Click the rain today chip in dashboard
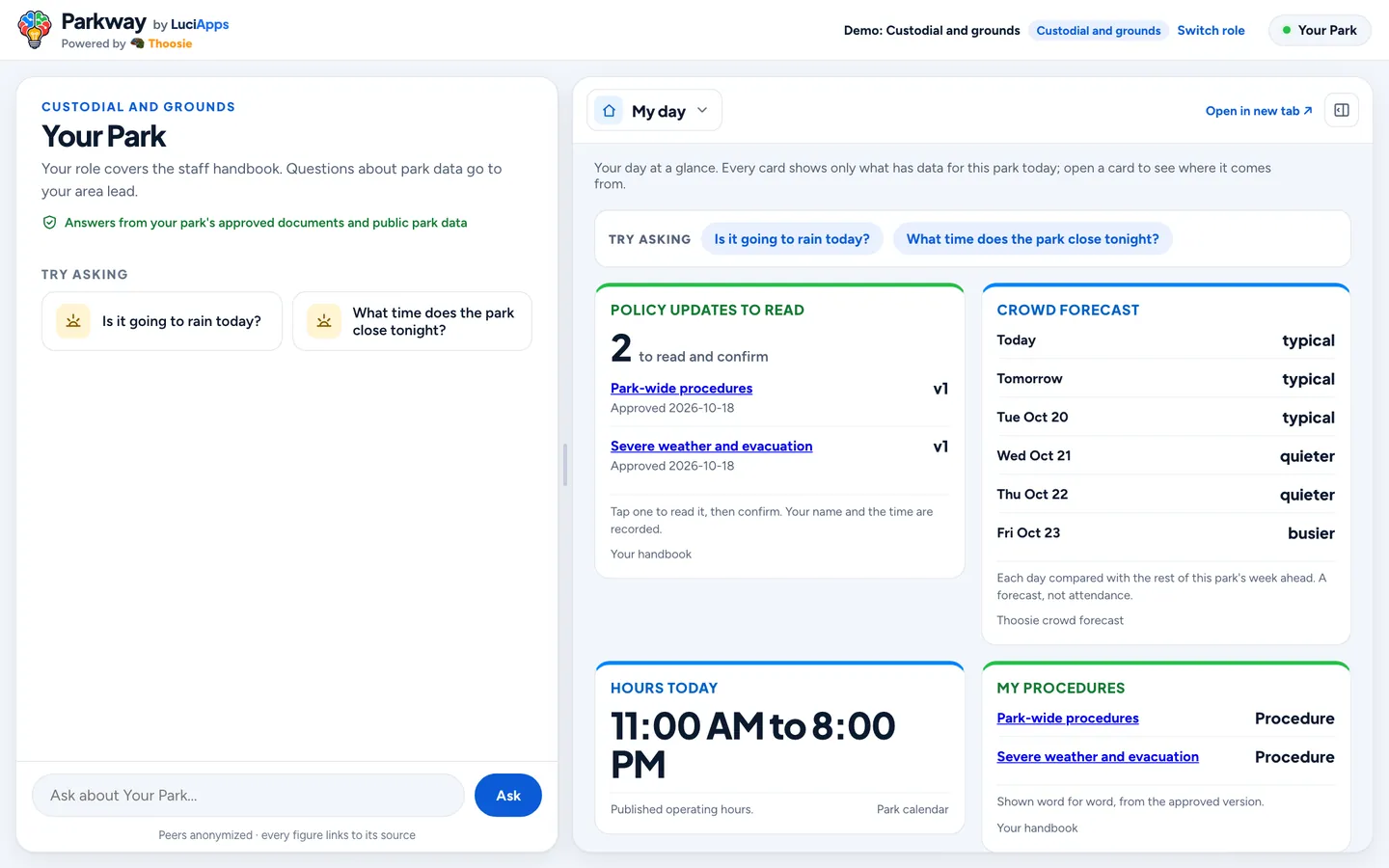 (x=792, y=239)
